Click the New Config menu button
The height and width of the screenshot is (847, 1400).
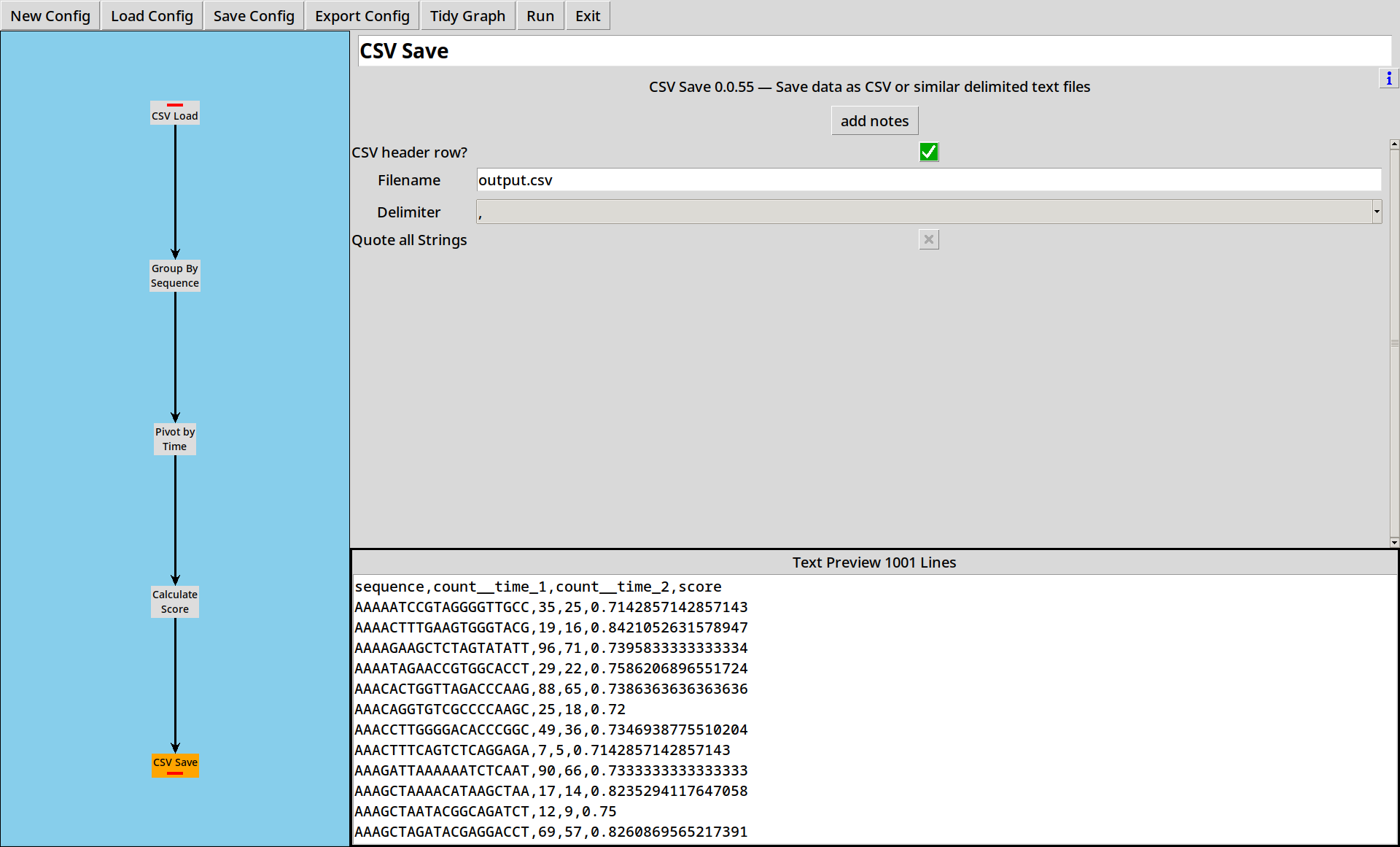pos(50,16)
